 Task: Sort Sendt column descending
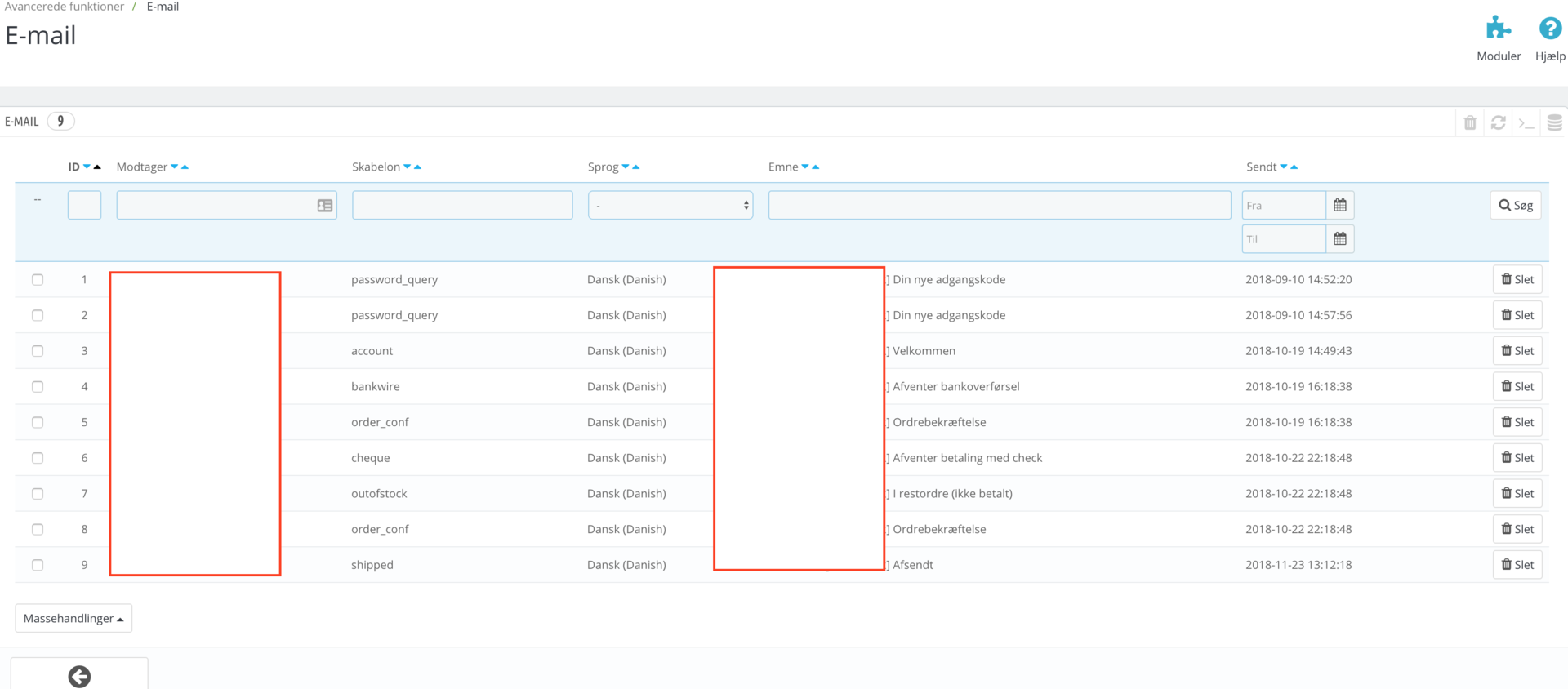pos(1284,167)
